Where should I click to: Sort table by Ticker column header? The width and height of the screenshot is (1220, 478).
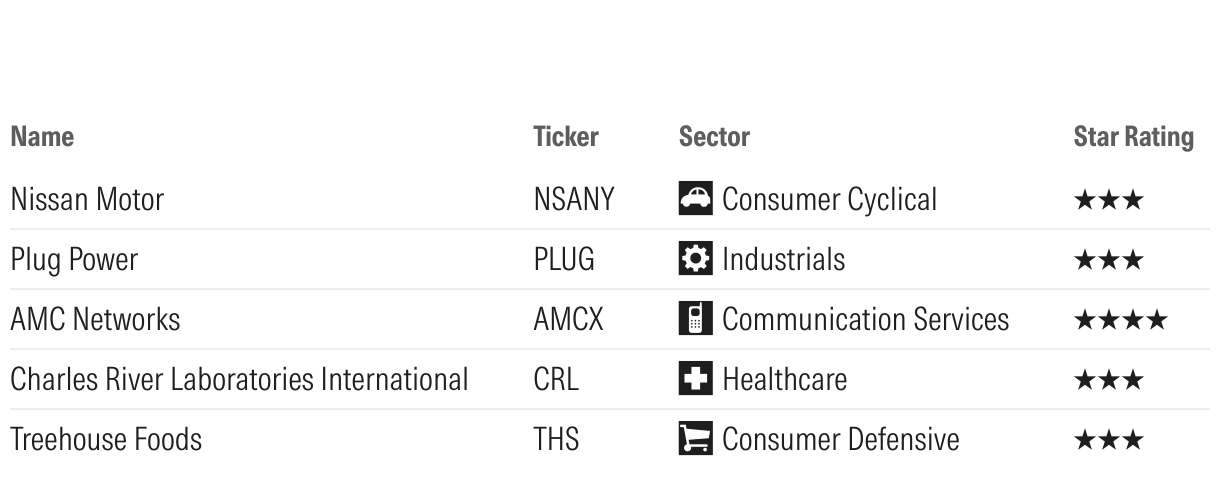(566, 137)
